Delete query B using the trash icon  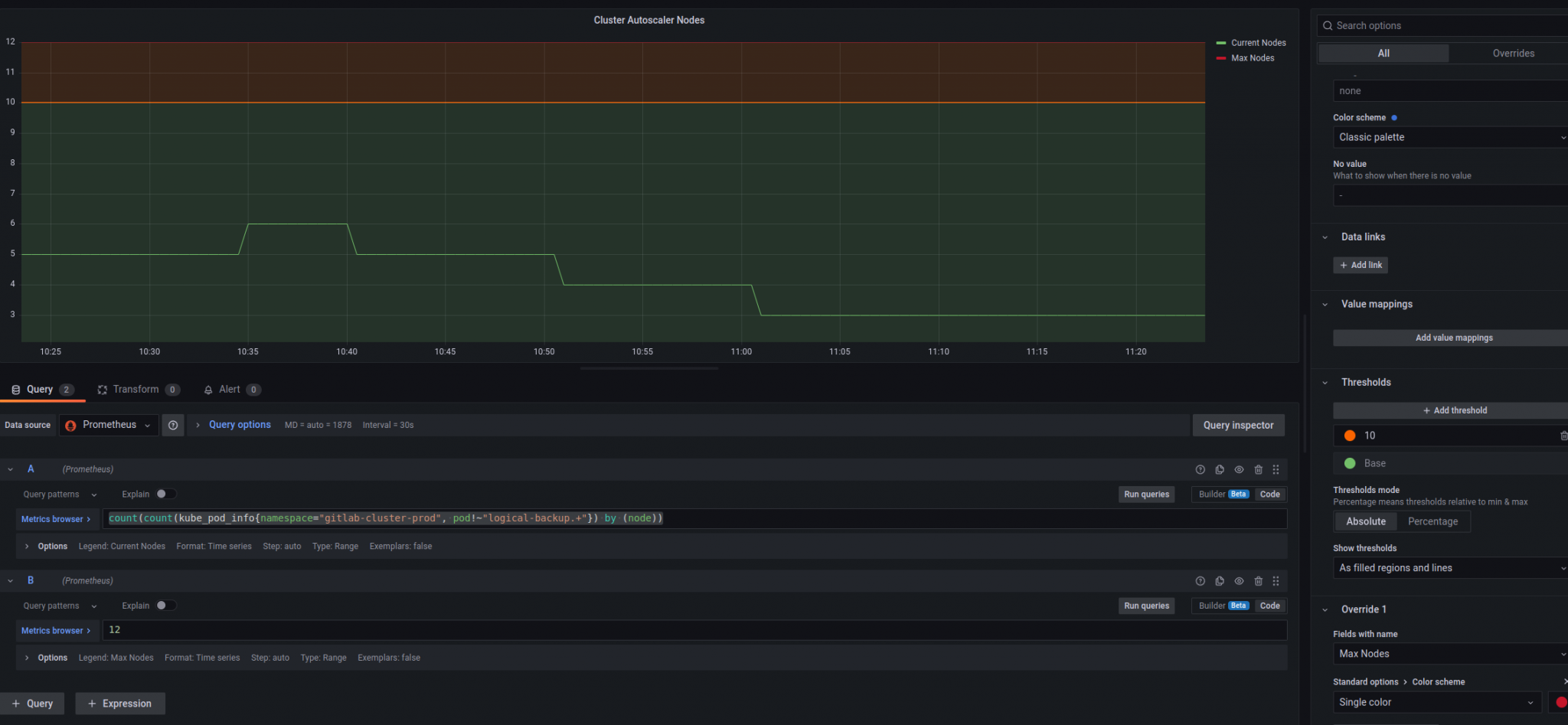pos(1258,581)
